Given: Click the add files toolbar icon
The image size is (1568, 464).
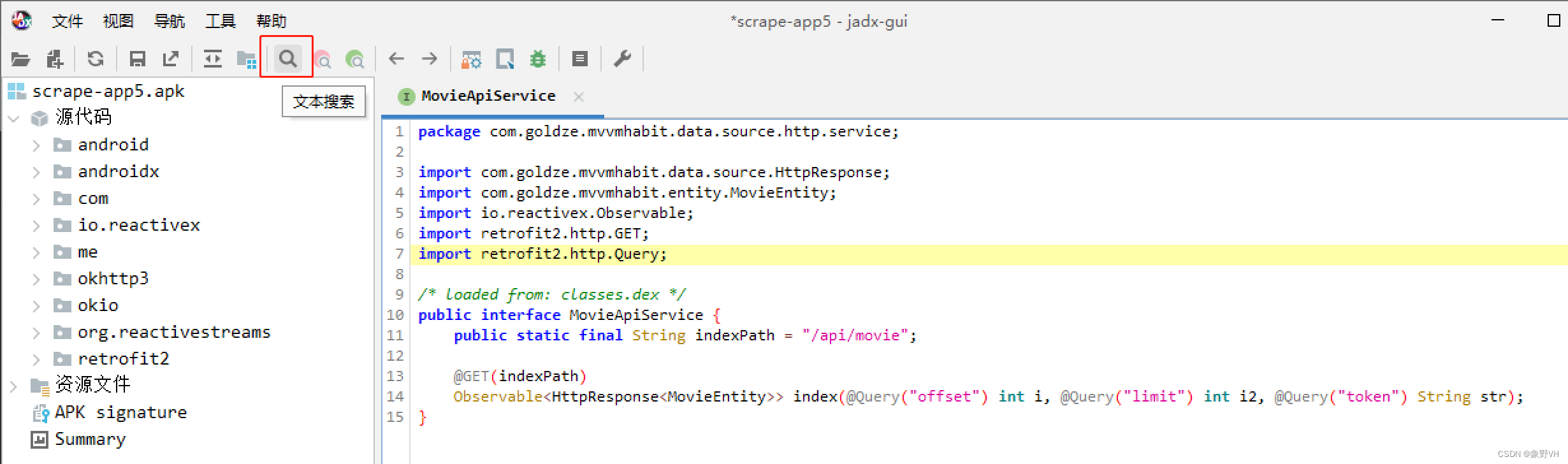Looking at the screenshot, I should click(x=55, y=59).
